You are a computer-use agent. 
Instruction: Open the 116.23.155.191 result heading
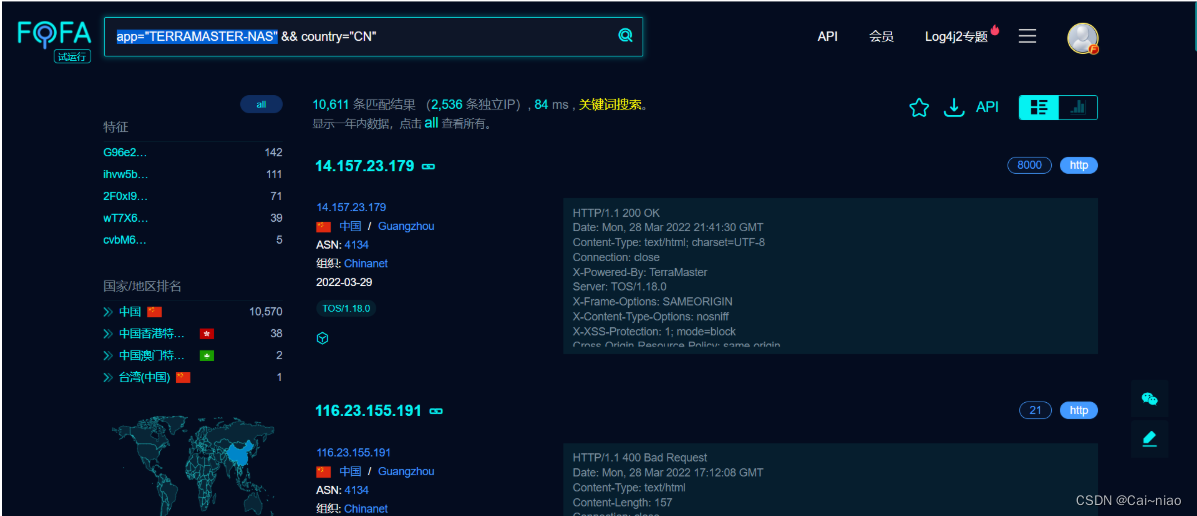click(x=369, y=411)
